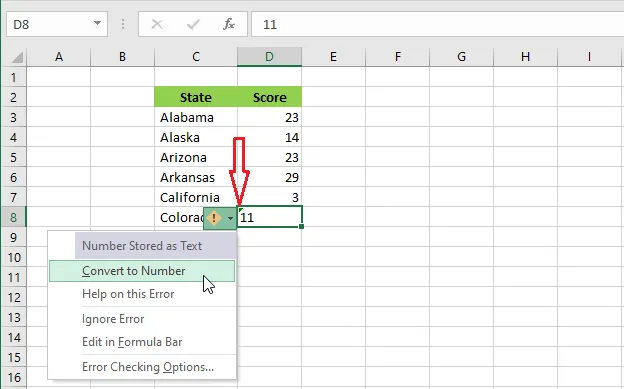Screen dimensions: 624x389
Task: Click the fill handle of cell D8
Action: coord(302,227)
